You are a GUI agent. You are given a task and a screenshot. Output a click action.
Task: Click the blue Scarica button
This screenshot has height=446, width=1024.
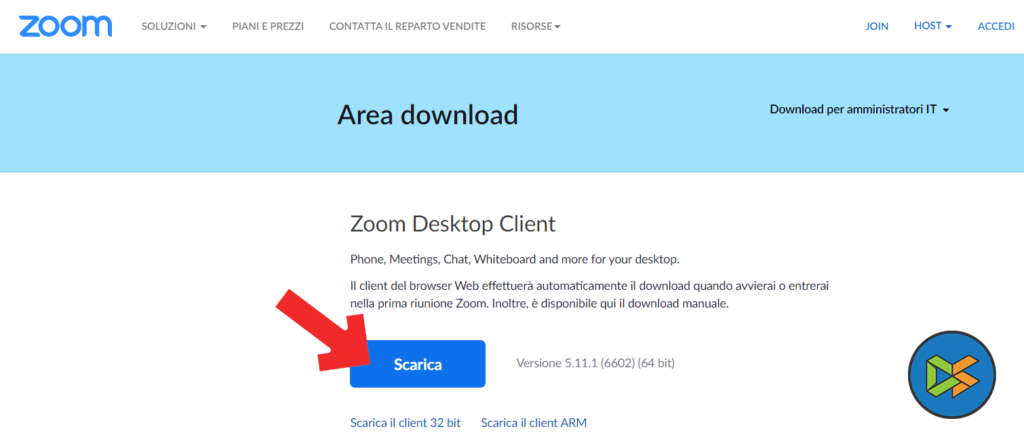(x=418, y=364)
